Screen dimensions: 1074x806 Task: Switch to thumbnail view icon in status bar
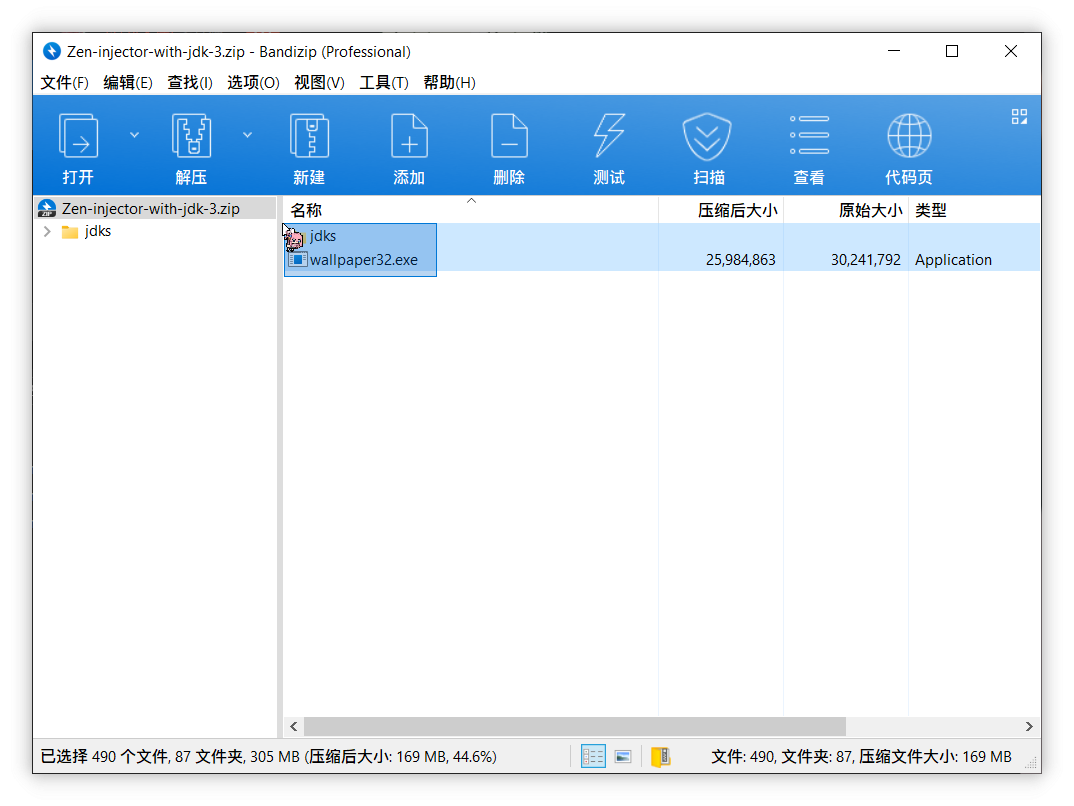point(623,756)
